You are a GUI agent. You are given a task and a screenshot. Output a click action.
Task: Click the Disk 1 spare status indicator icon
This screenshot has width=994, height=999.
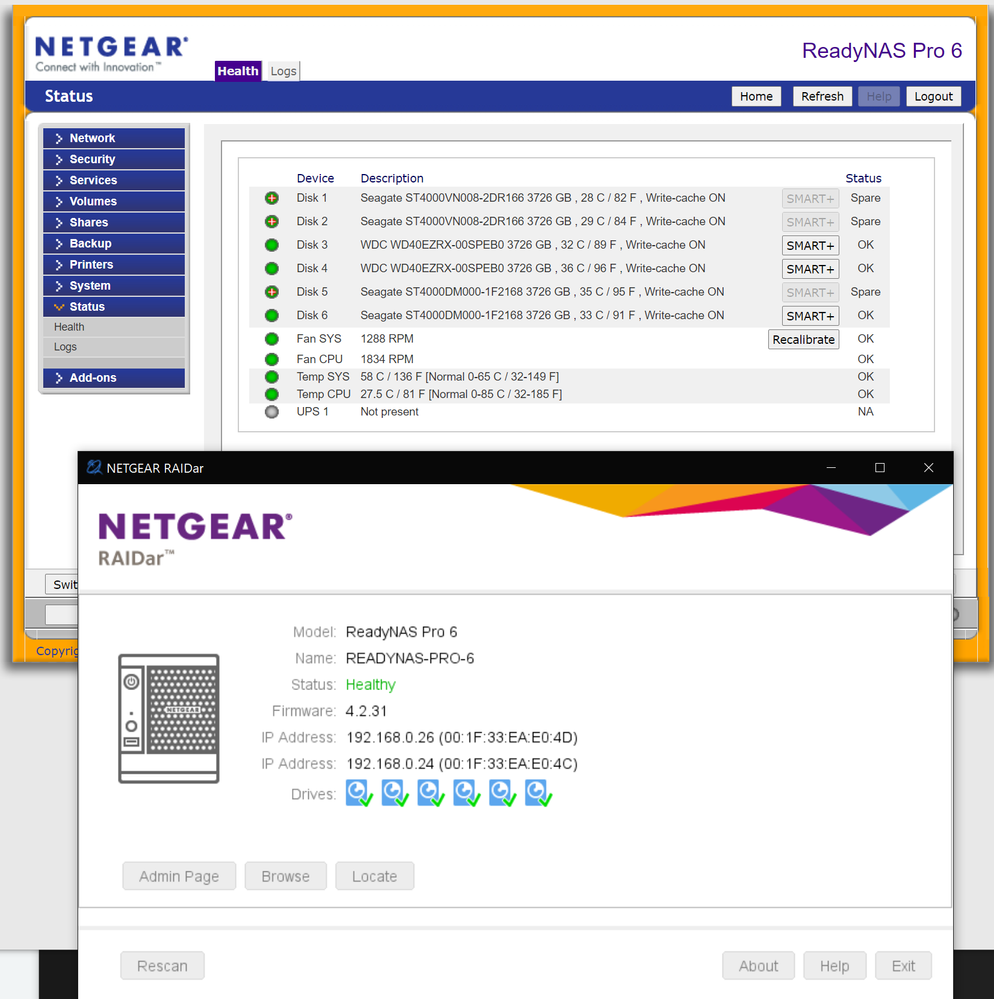271,198
